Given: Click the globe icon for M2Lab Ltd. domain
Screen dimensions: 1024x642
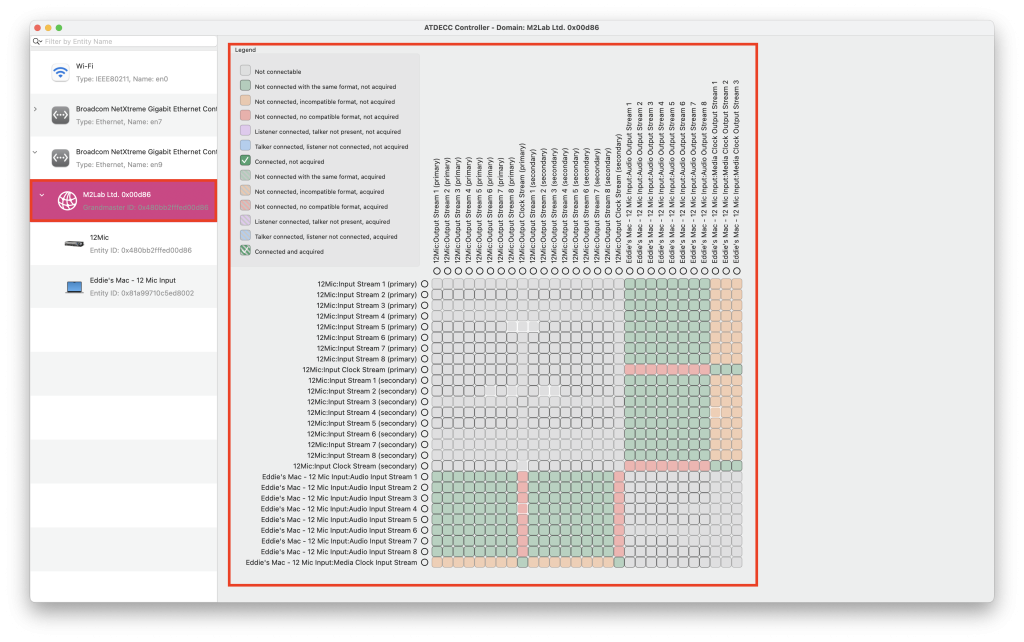Looking at the screenshot, I should click(x=66, y=201).
